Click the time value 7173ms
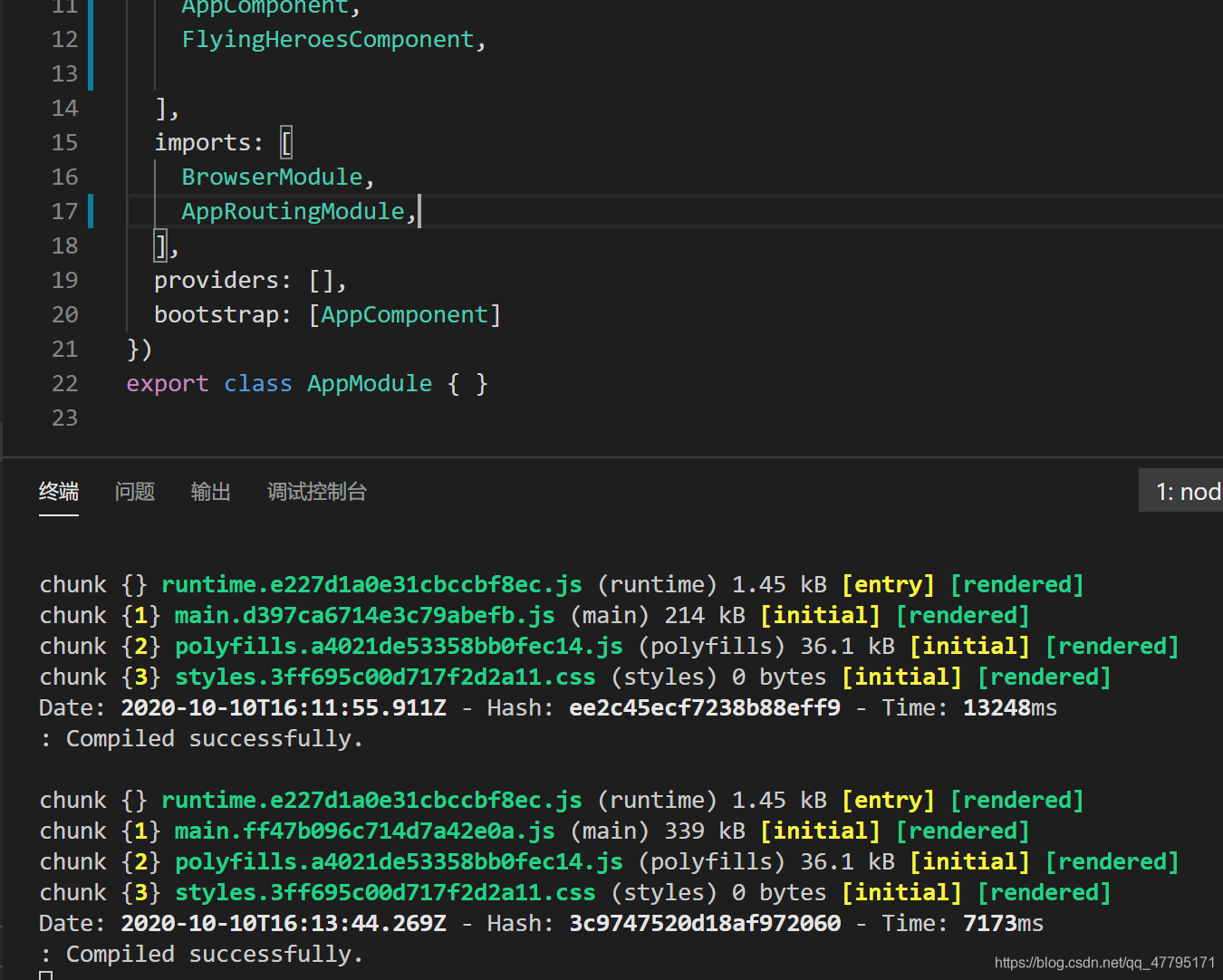This screenshot has width=1223, height=980. pos(1003,923)
